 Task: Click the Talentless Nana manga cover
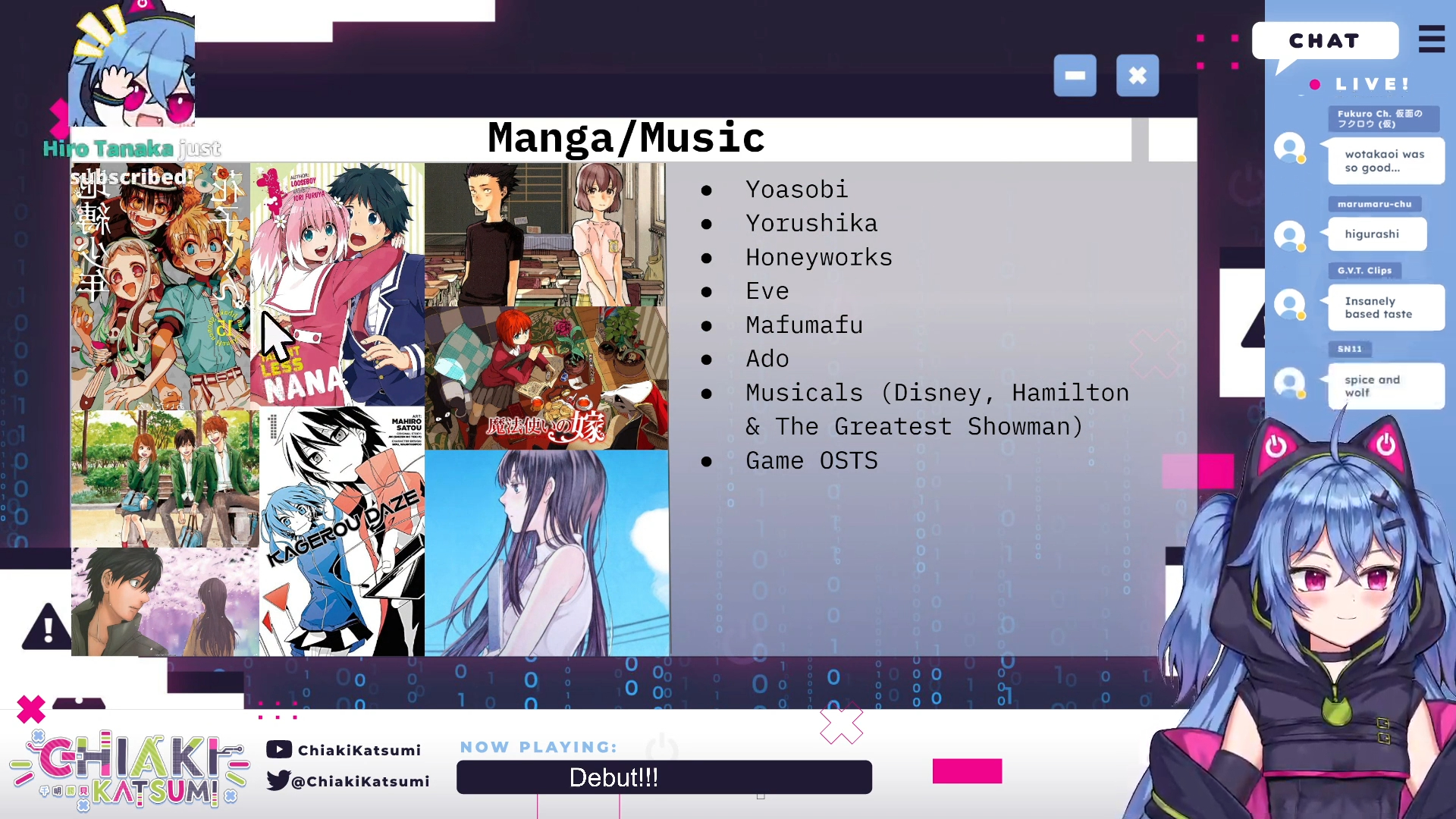coord(337,284)
